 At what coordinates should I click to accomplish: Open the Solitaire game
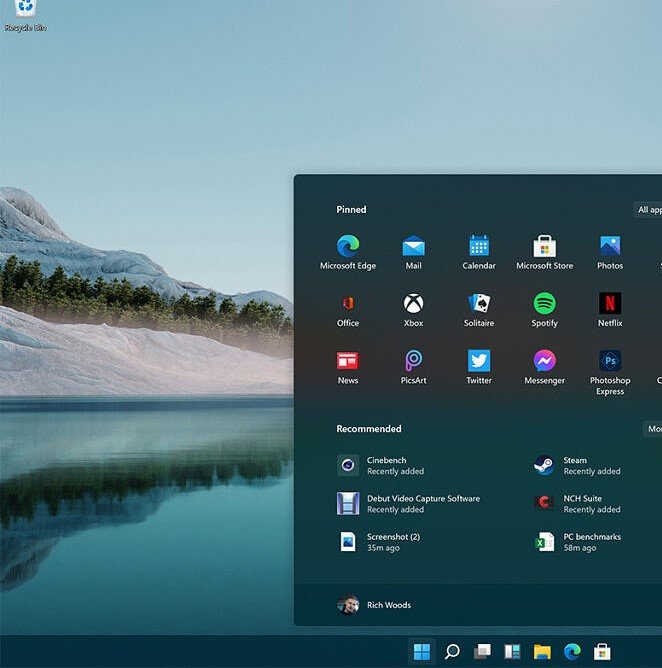pyautogui.click(x=479, y=310)
